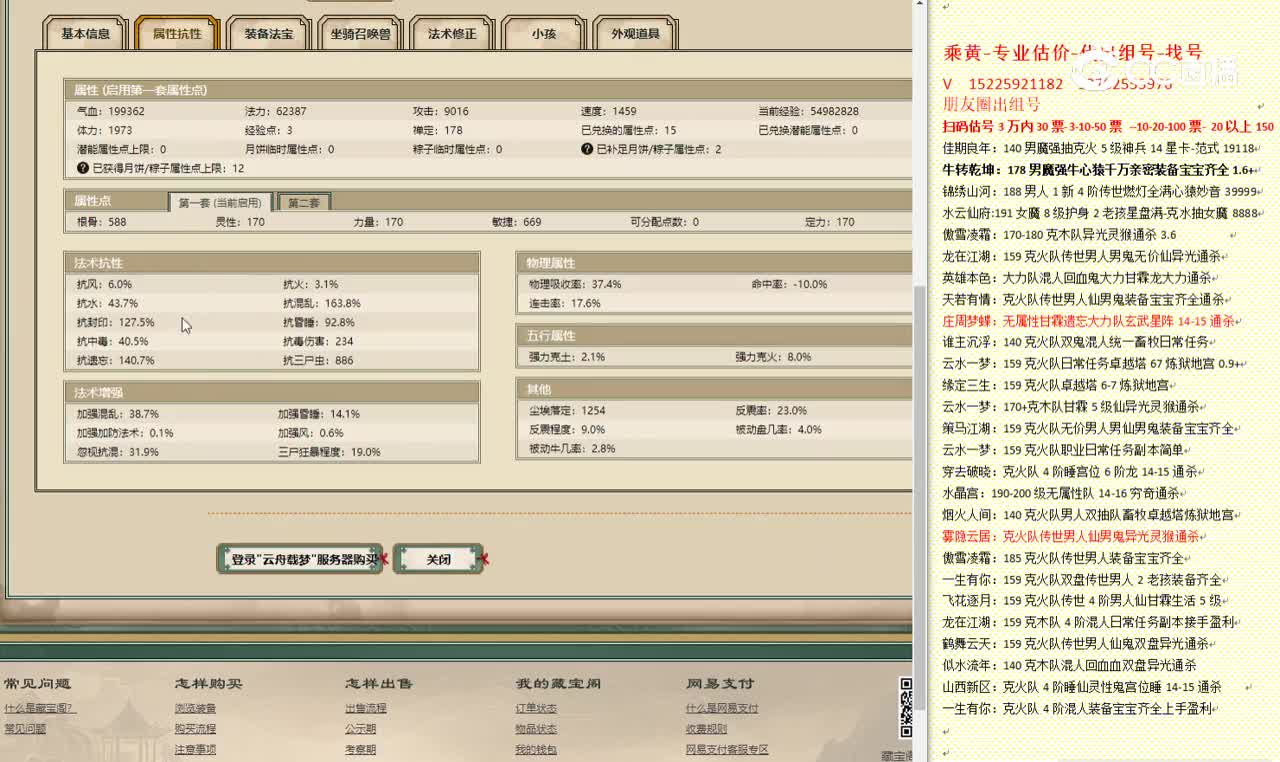Click the help icon beside 已获得月饼/粽子属性点上限
This screenshot has width=1280, height=762.
click(x=83, y=169)
